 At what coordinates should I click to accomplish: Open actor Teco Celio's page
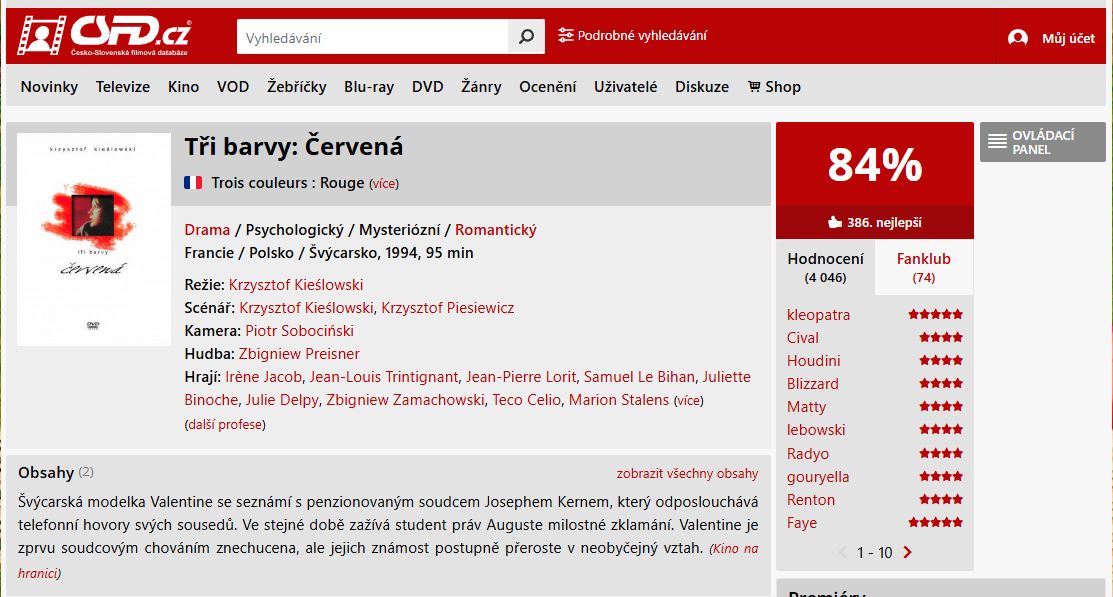coord(527,400)
